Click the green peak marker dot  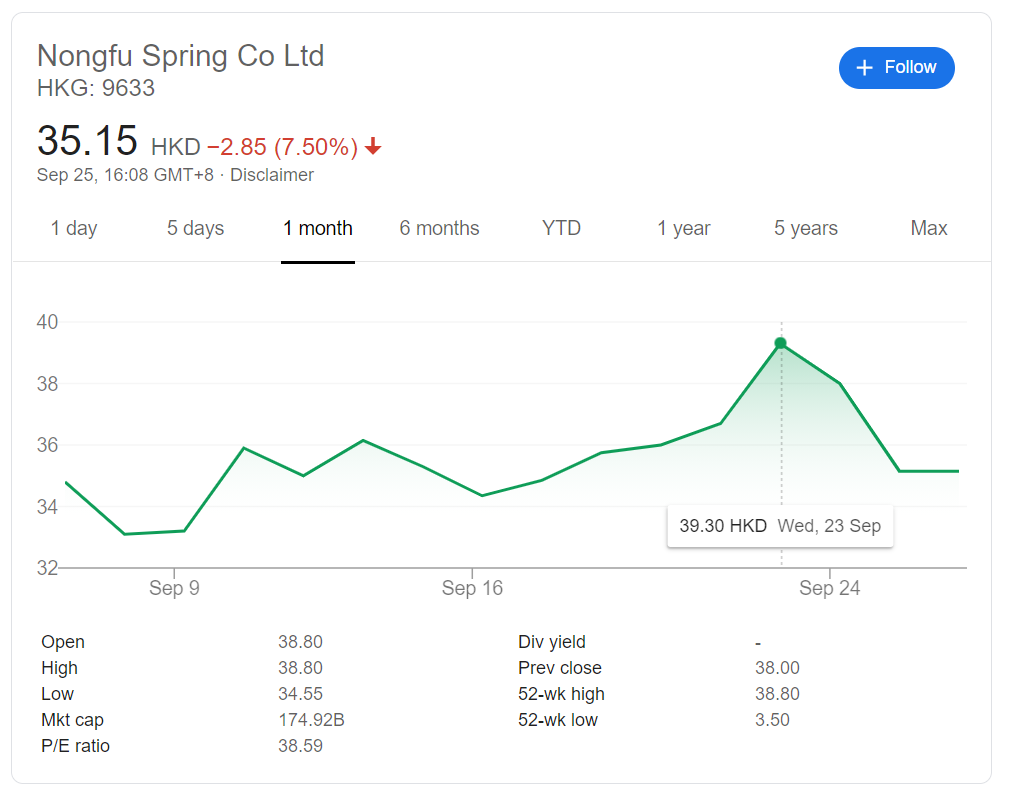click(x=781, y=343)
